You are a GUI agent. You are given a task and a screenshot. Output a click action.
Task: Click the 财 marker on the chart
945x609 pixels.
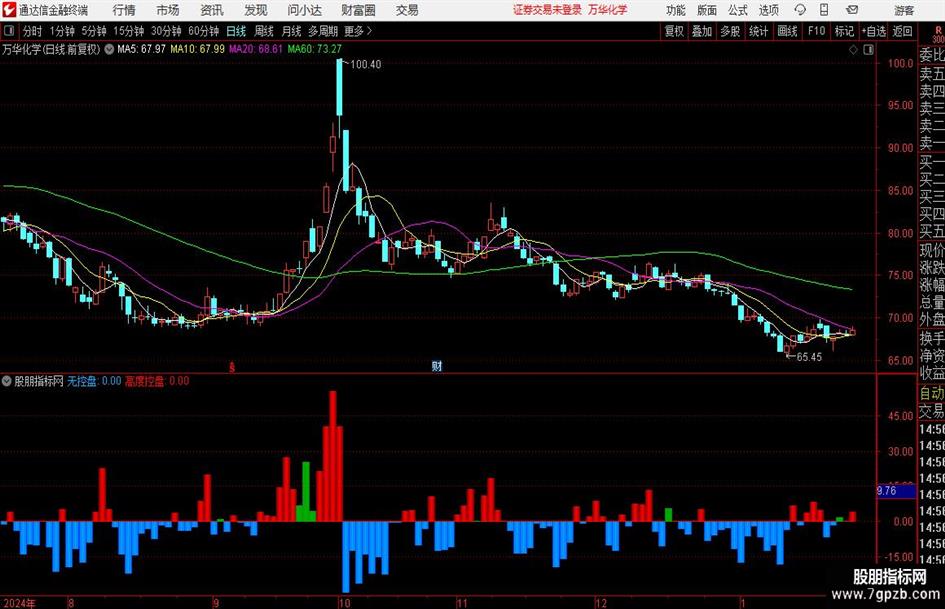pos(437,365)
